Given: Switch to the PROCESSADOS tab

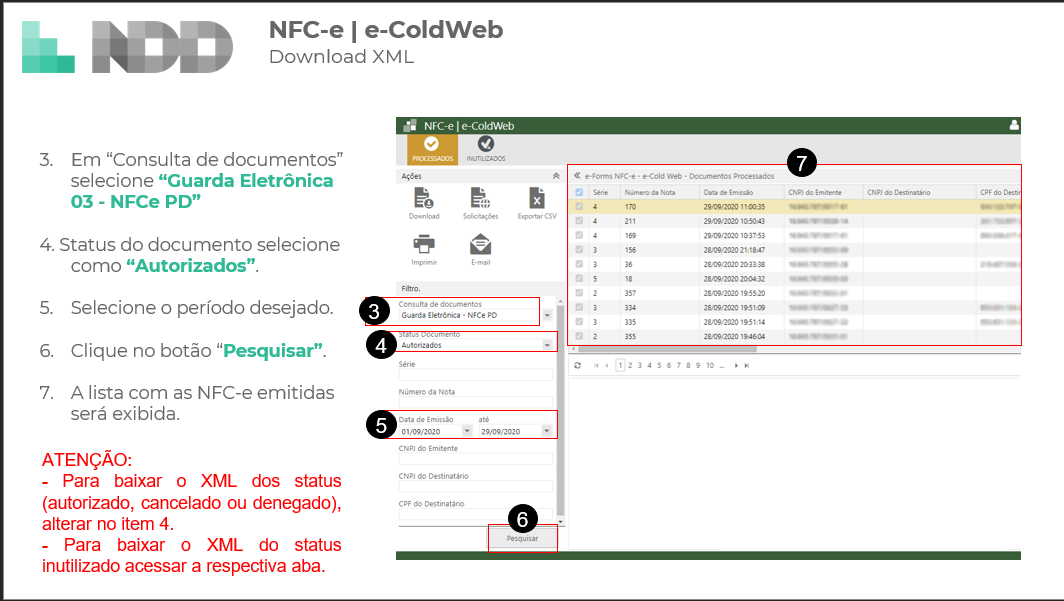Looking at the screenshot, I should (432, 149).
